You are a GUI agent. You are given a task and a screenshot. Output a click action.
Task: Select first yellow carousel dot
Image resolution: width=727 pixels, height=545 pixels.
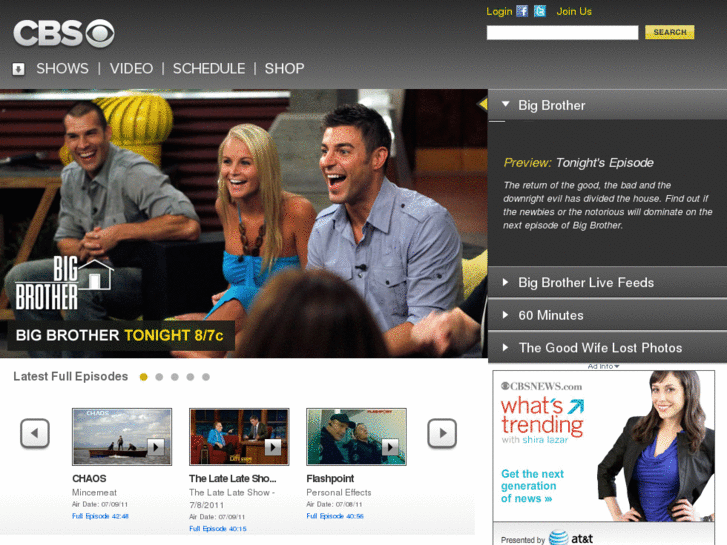tap(144, 377)
